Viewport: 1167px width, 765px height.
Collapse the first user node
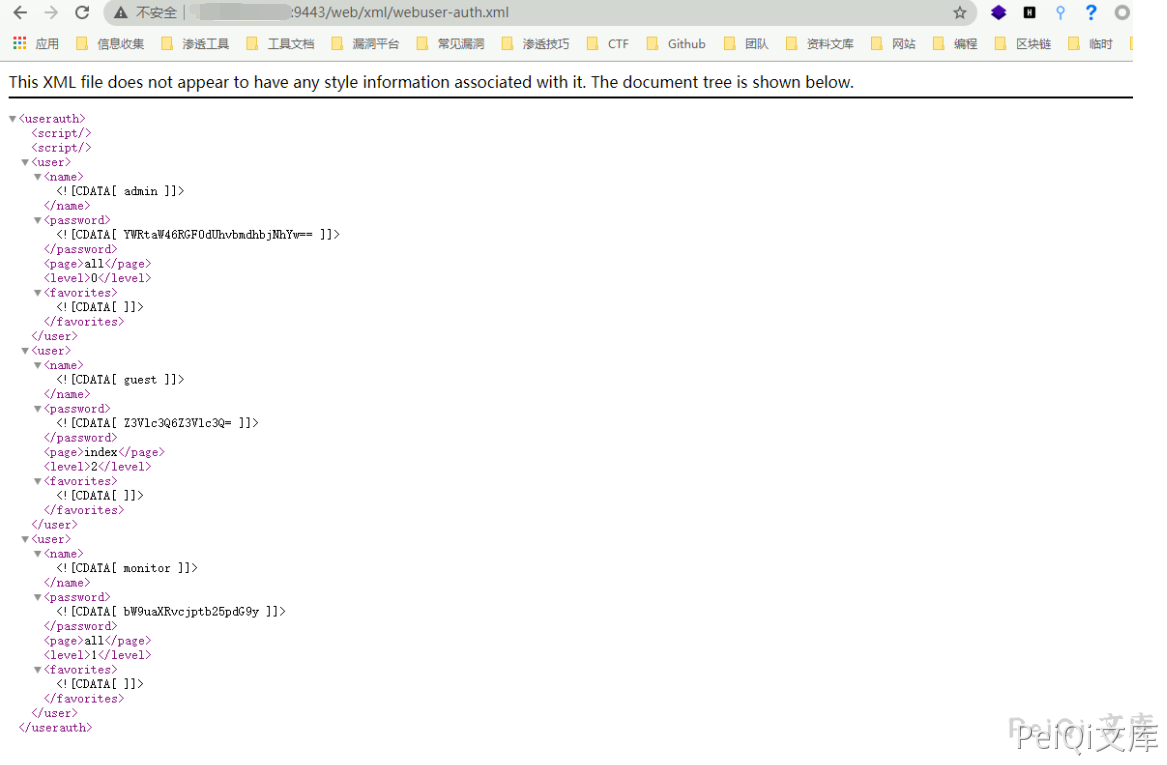coord(26,162)
